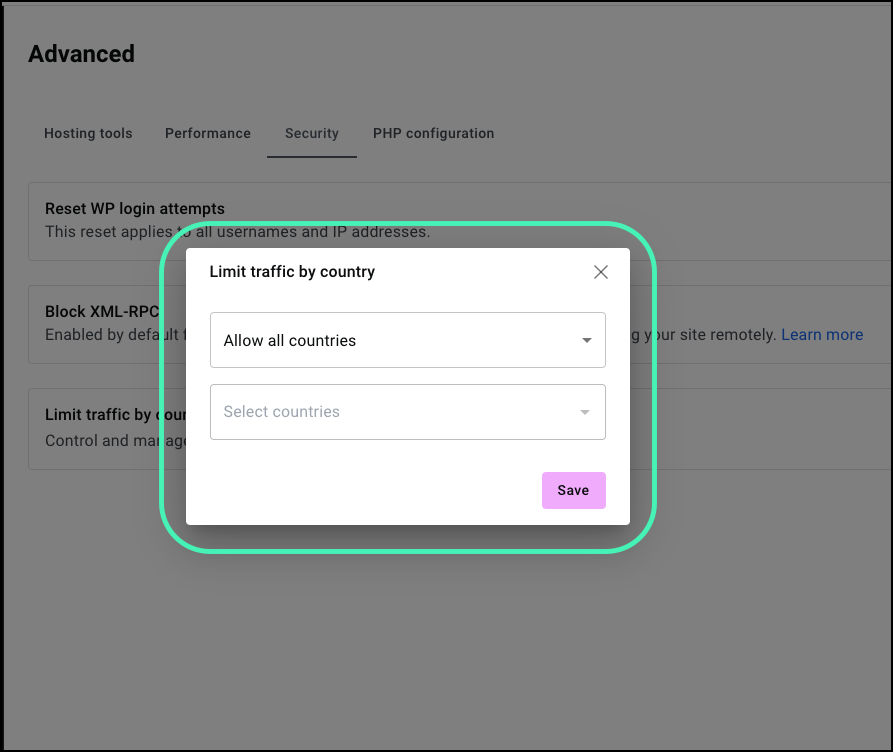Click the Allow all countries combo box text
The height and width of the screenshot is (752, 893).
coord(289,340)
